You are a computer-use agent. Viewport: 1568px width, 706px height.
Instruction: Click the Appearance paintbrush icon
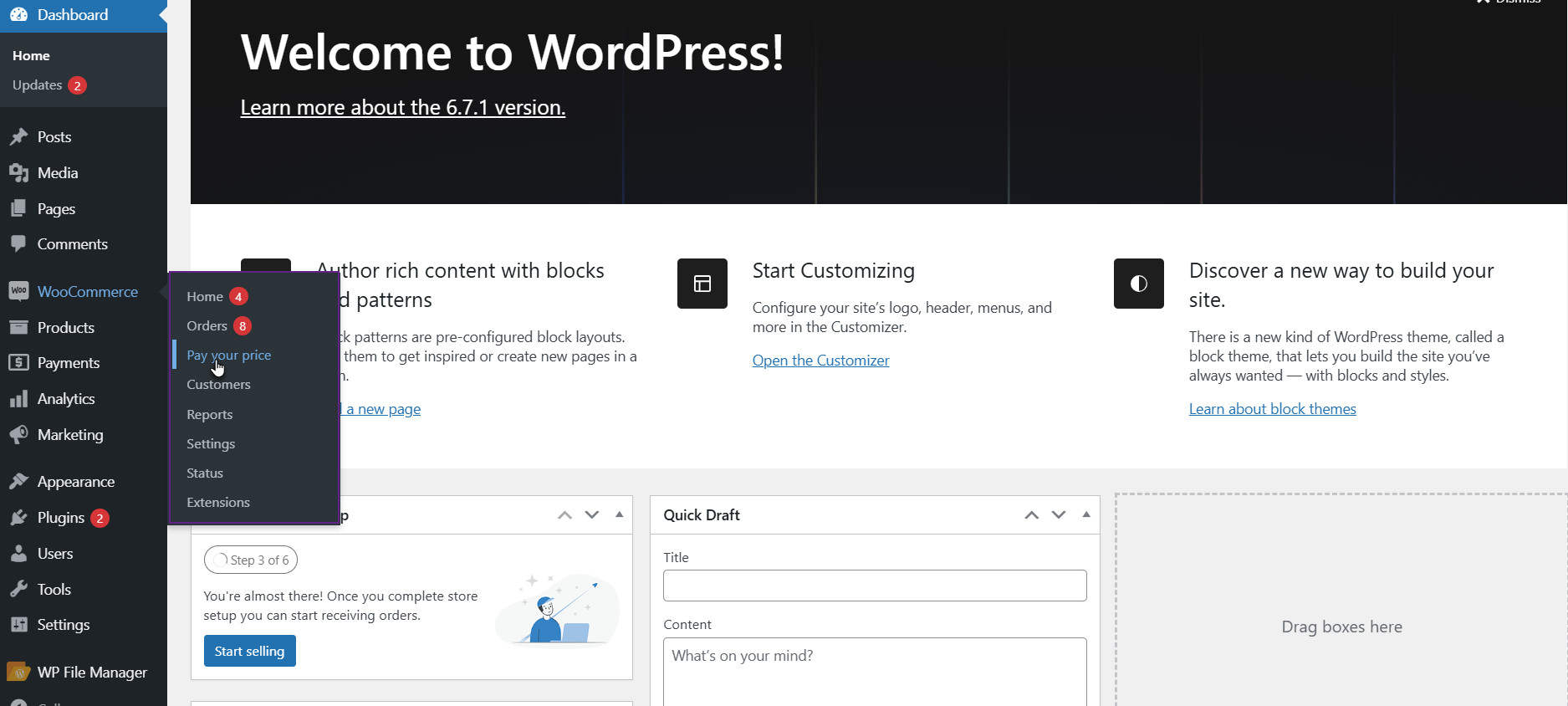18,482
